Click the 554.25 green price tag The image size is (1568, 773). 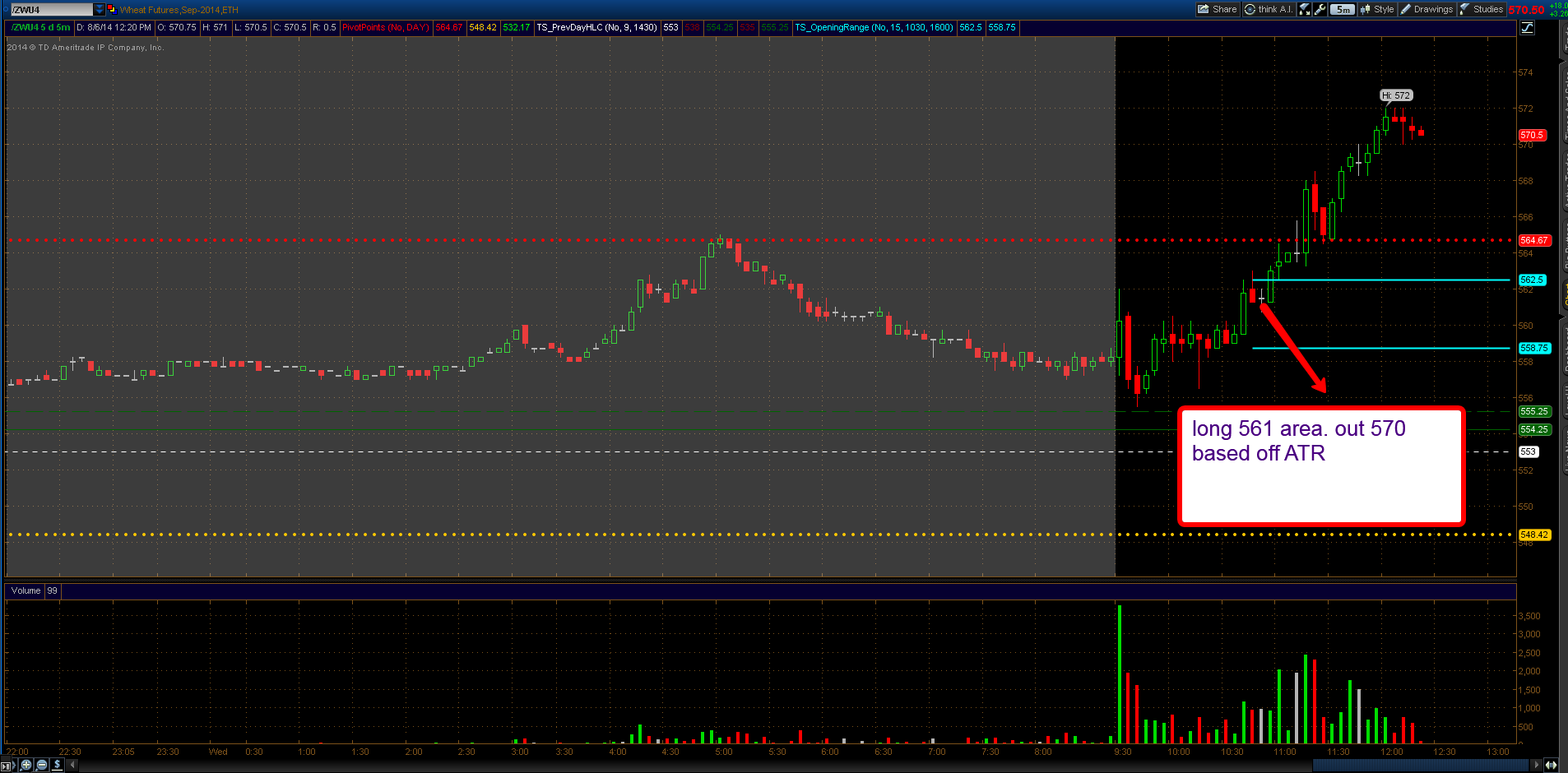point(1534,429)
